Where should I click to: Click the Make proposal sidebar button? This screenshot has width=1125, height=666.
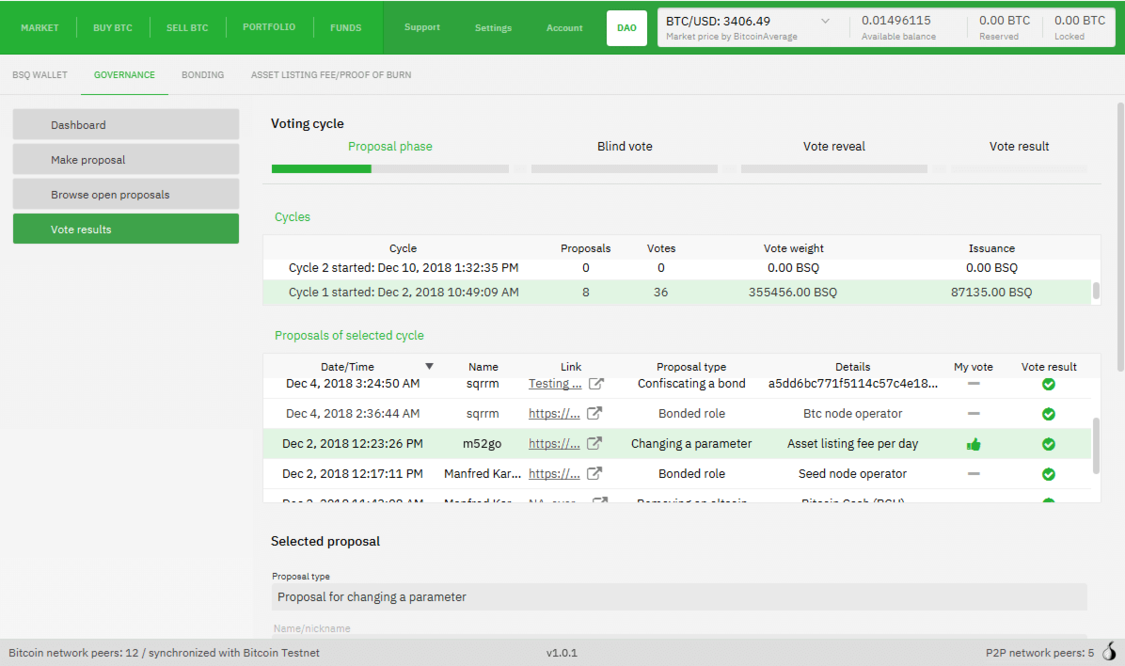tap(126, 160)
